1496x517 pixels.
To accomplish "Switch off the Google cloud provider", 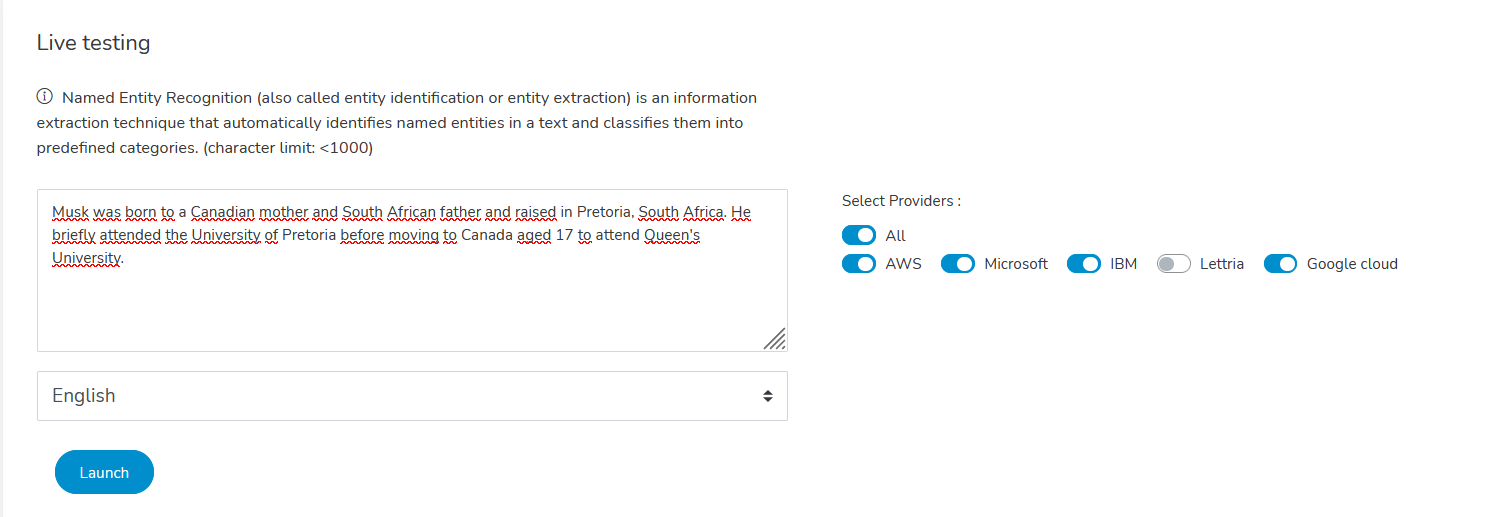I will pos(1281,264).
